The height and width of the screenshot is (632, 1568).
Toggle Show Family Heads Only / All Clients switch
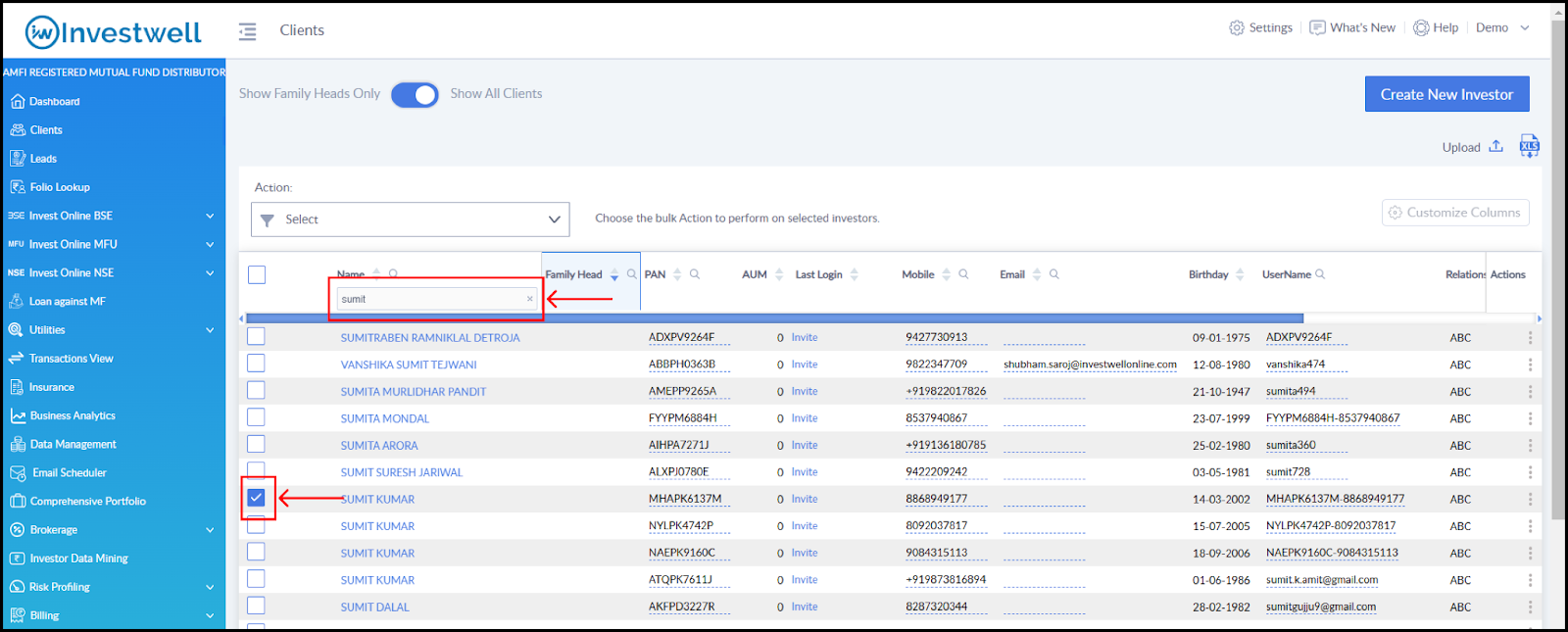[x=415, y=94]
